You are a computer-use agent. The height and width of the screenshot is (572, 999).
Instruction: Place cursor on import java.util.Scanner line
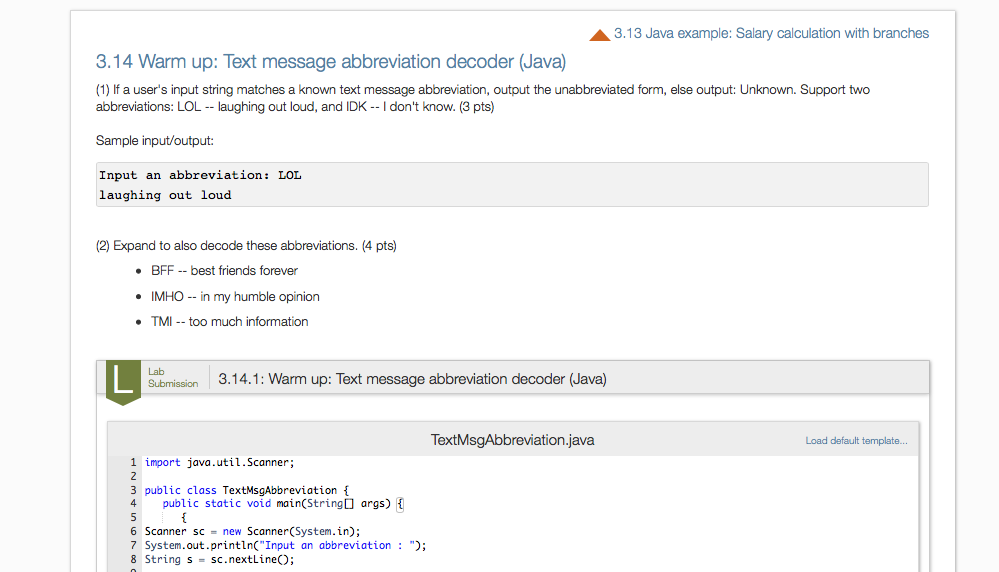(220, 462)
